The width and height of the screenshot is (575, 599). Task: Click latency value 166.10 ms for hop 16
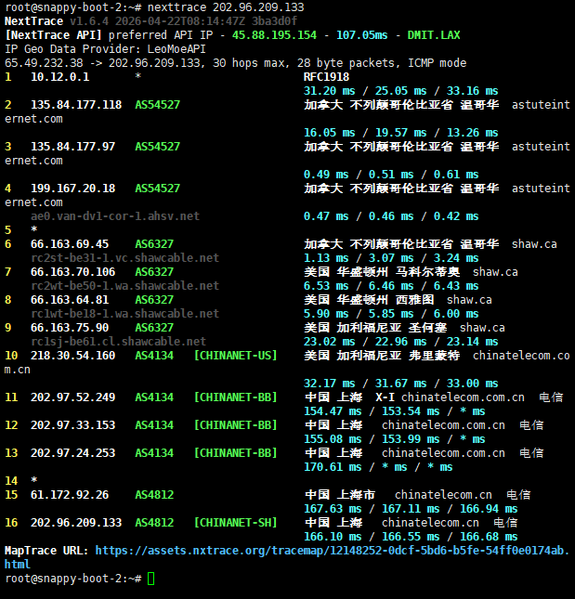click(332, 536)
